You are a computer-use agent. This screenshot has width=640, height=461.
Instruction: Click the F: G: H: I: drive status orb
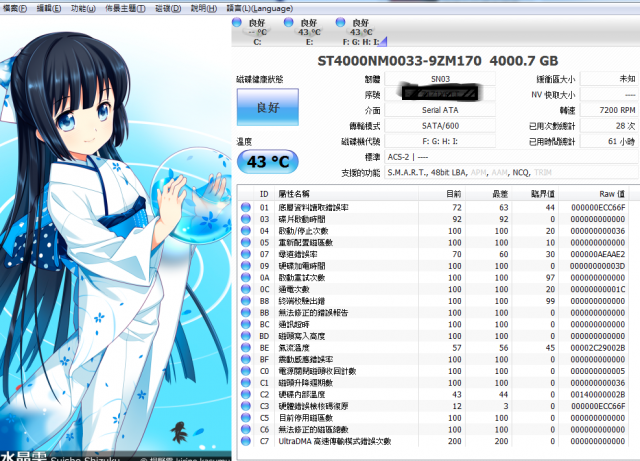[340, 22]
